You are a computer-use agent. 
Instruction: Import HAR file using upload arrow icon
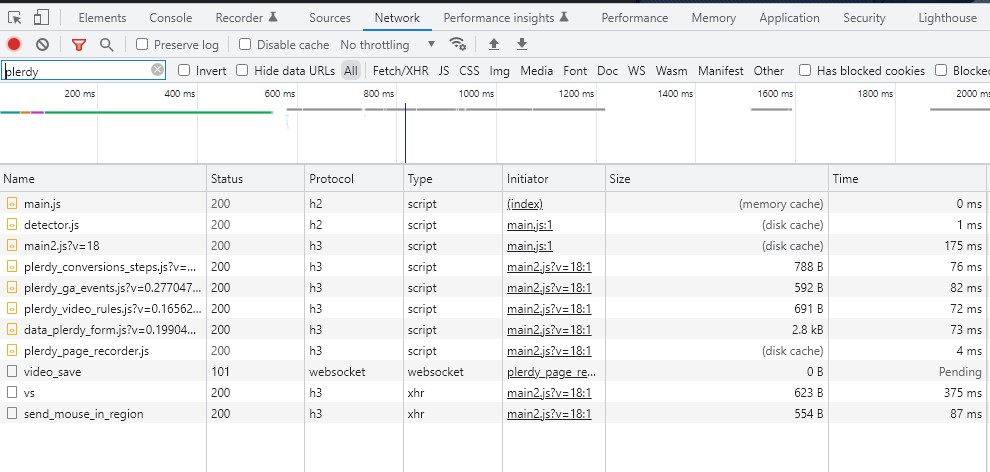(494, 44)
